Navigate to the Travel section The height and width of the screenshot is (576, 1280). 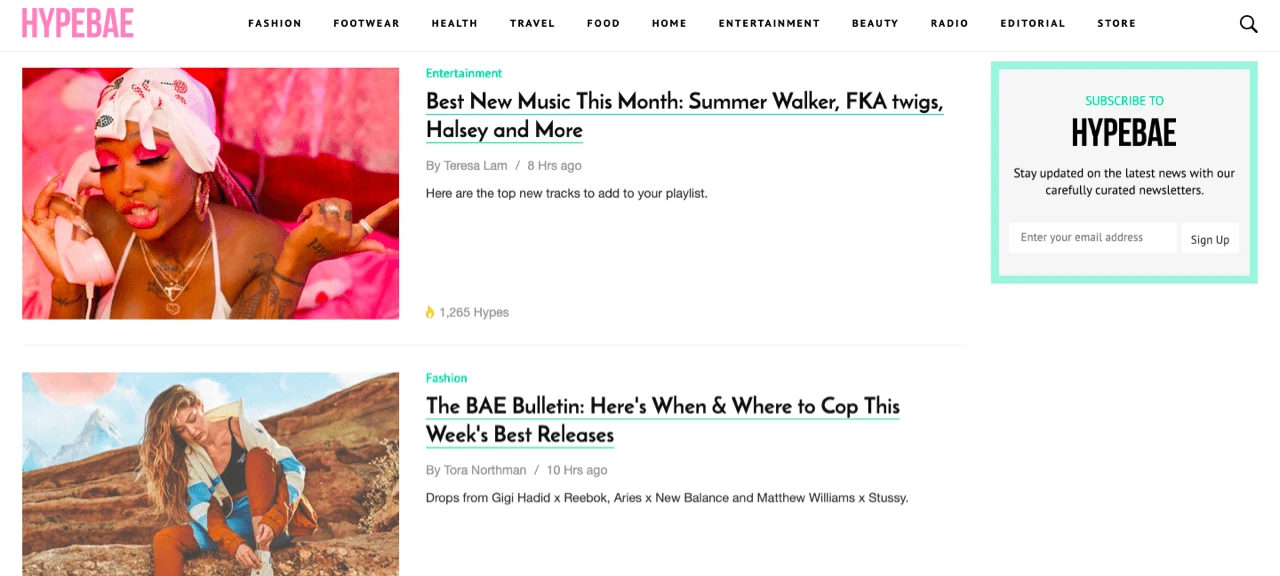click(532, 24)
